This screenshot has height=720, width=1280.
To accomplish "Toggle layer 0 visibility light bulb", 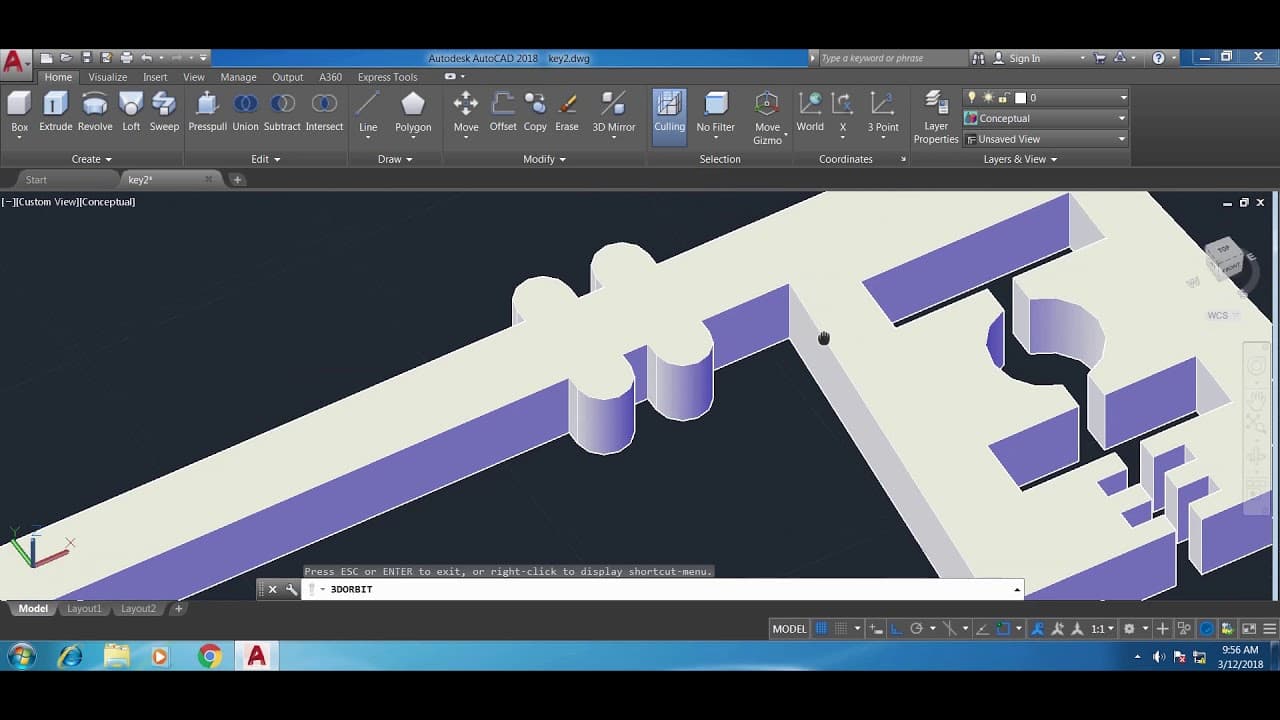I will [973, 97].
